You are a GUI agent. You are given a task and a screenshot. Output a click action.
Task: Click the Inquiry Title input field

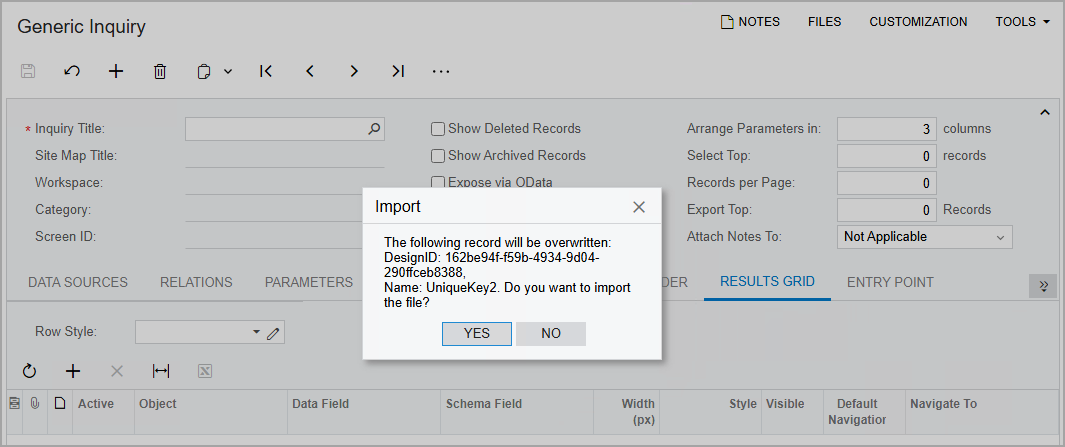click(276, 129)
